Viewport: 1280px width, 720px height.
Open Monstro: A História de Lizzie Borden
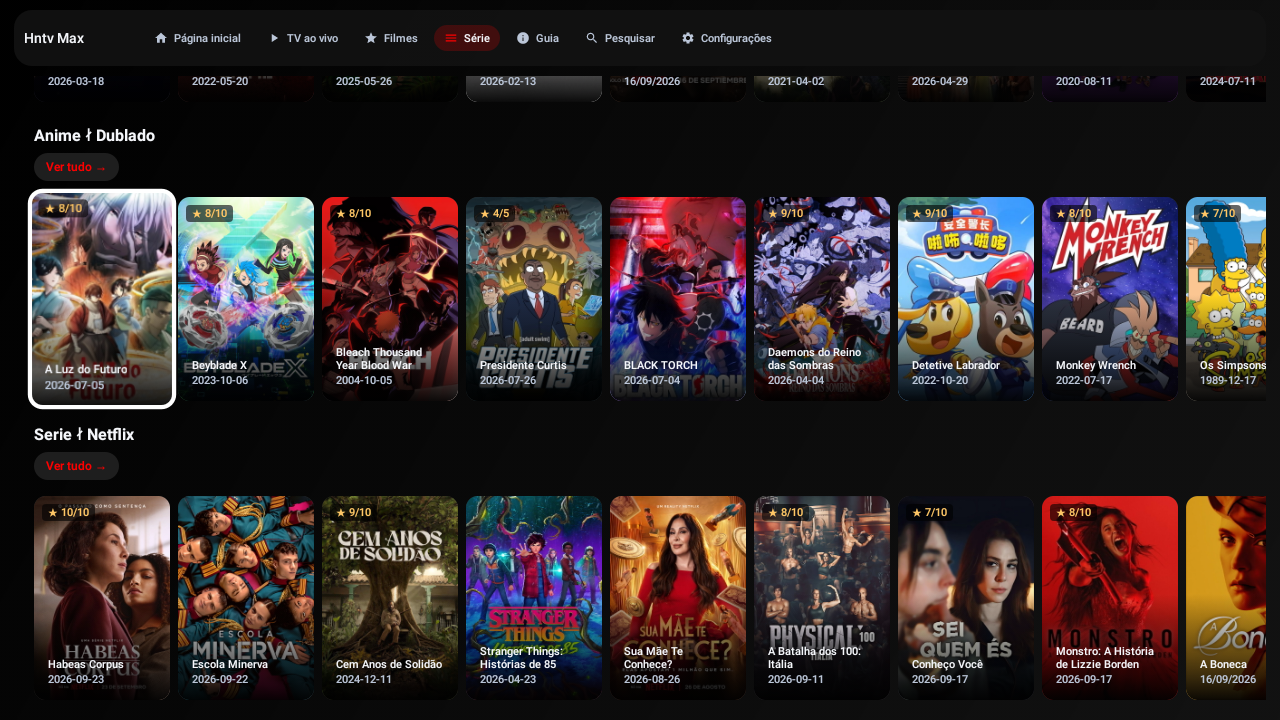click(x=1110, y=598)
